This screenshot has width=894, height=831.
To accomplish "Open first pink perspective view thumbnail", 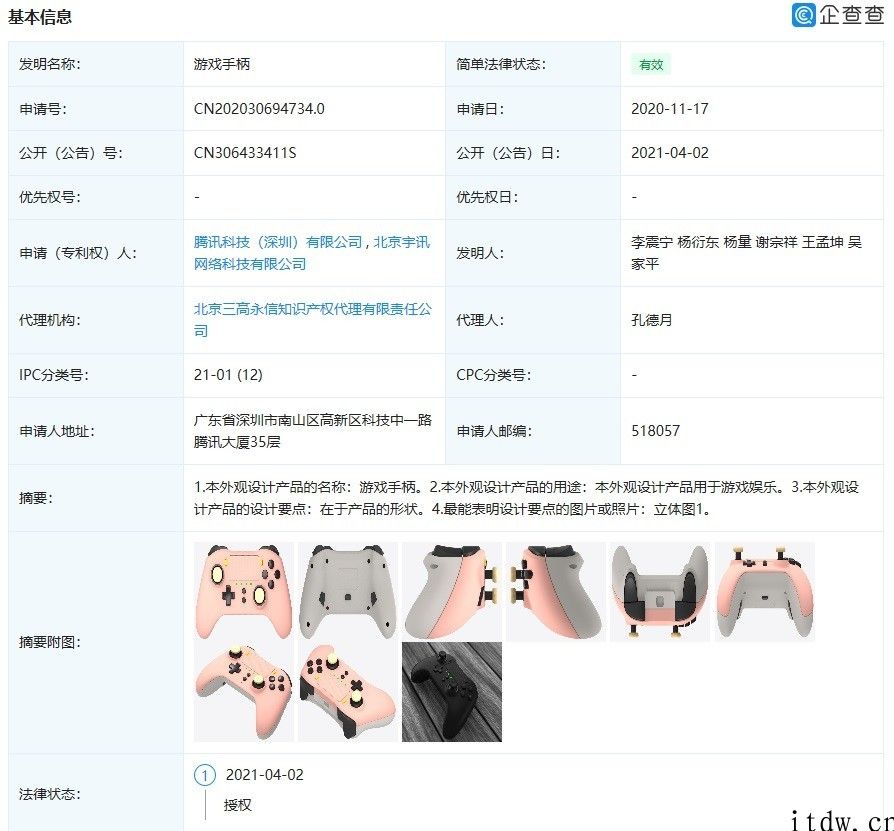I will coord(244,692).
